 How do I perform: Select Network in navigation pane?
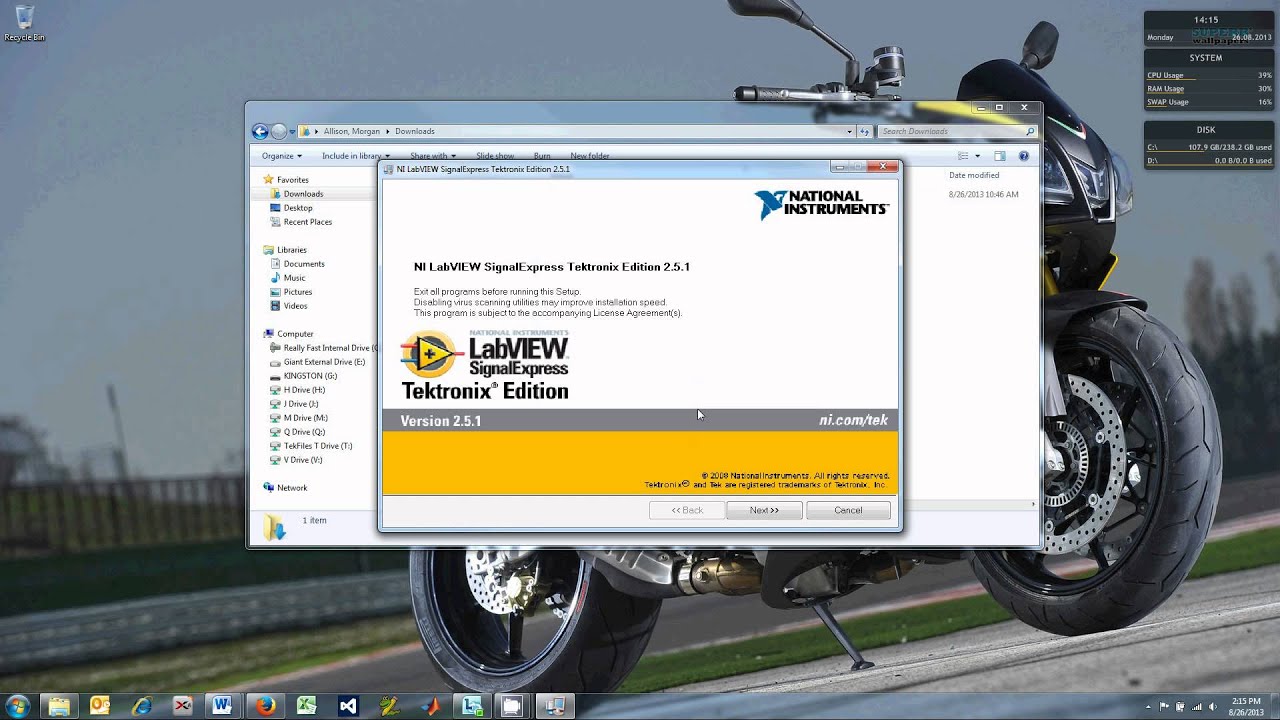285,488
